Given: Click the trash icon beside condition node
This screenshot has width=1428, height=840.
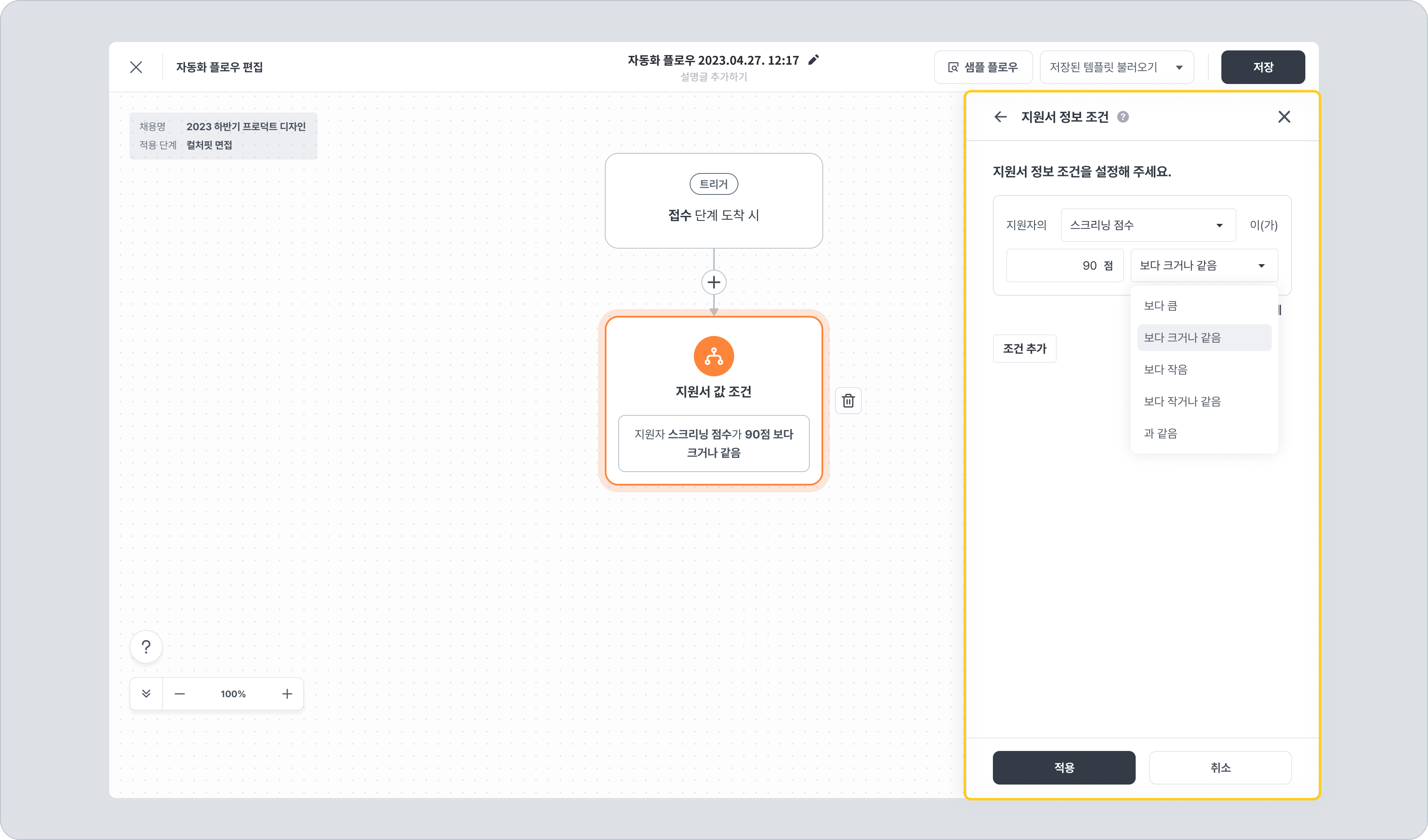Looking at the screenshot, I should 848,401.
